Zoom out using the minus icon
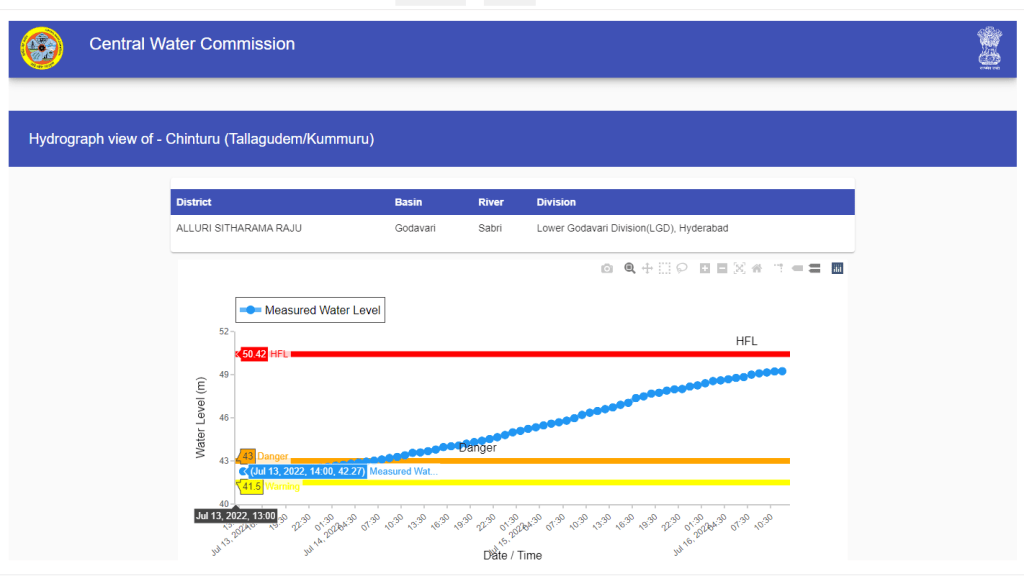Screen dimensions: 1024x581 (x=722, y=268)
